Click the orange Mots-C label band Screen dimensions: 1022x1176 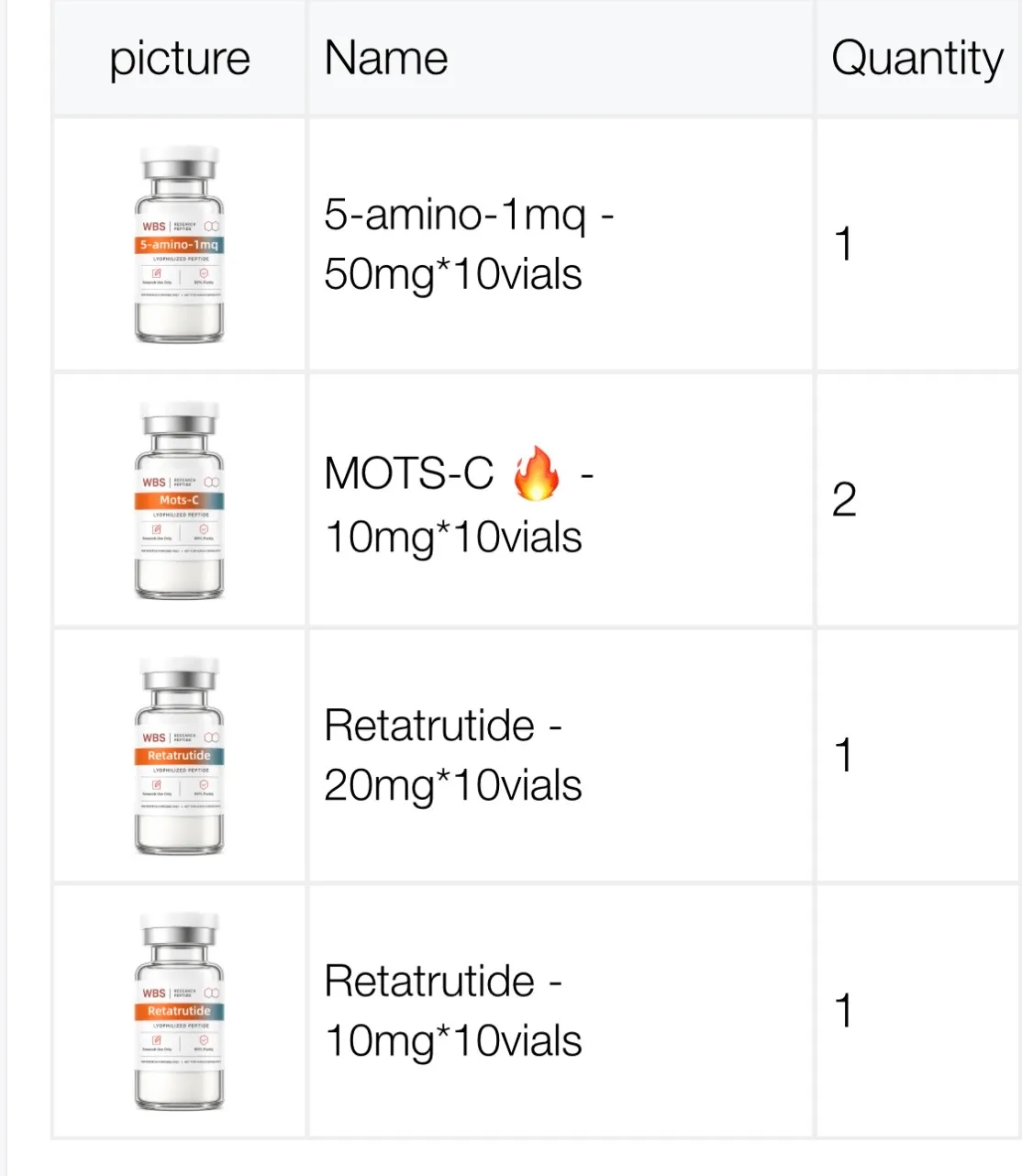click(179, 500)
